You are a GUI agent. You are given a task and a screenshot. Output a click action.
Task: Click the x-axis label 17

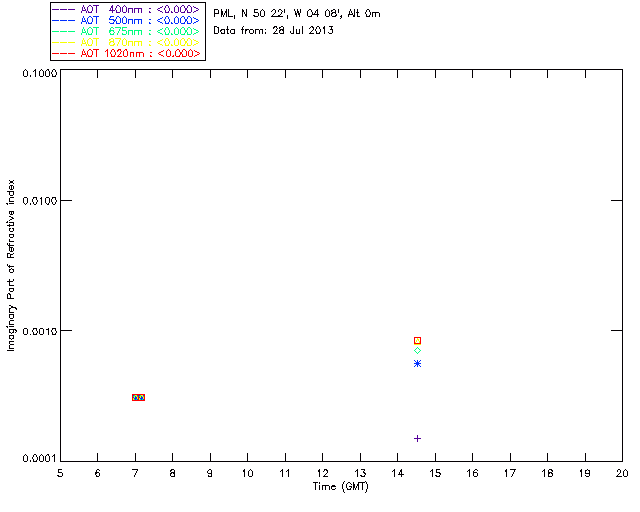510,473
